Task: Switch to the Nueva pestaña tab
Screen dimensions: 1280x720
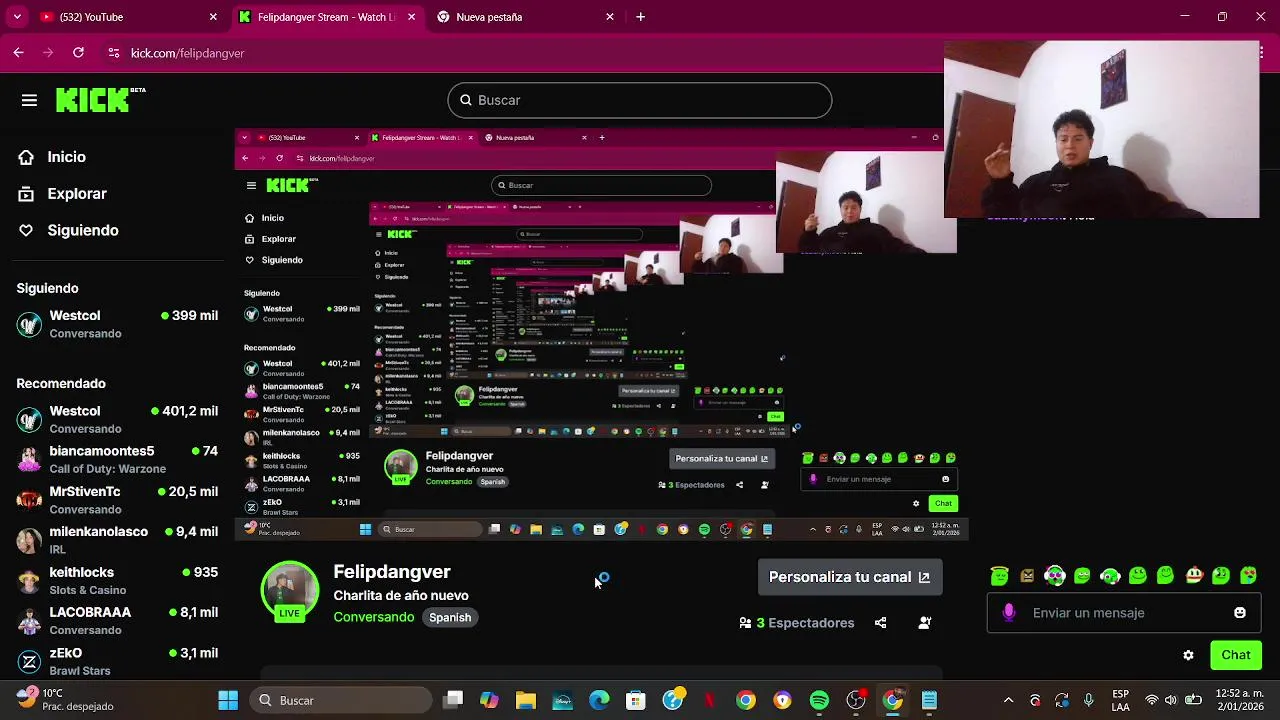Action: point(526,17)
